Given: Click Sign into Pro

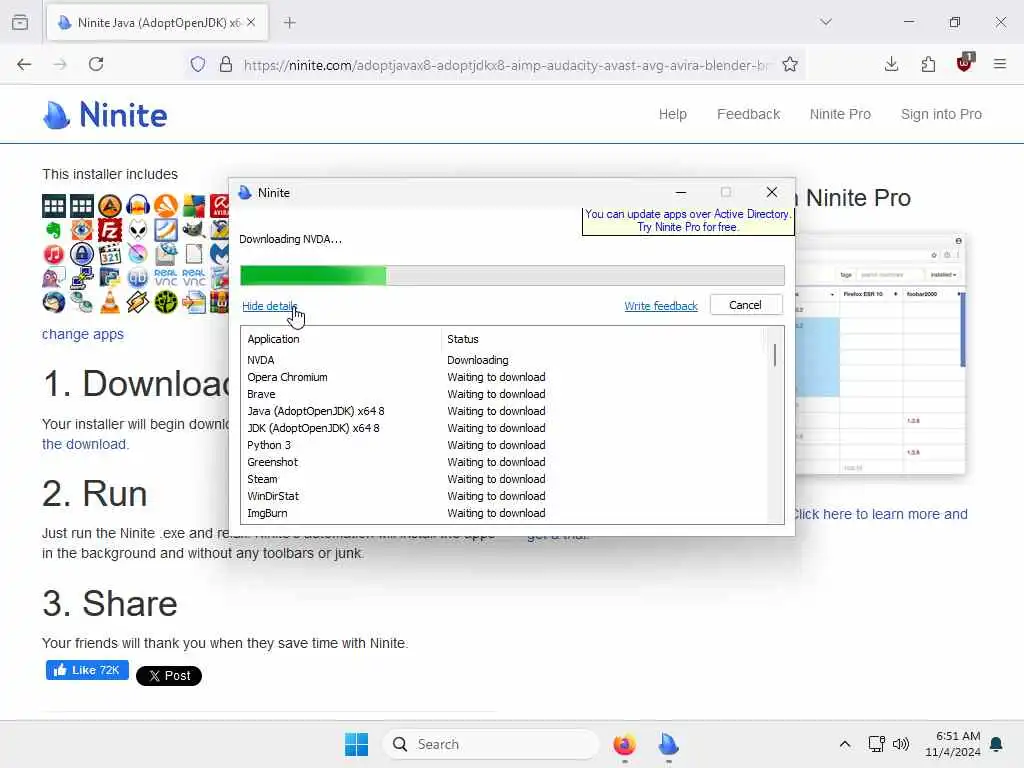Looking at the screenshot, I should (x=941, y=114).
